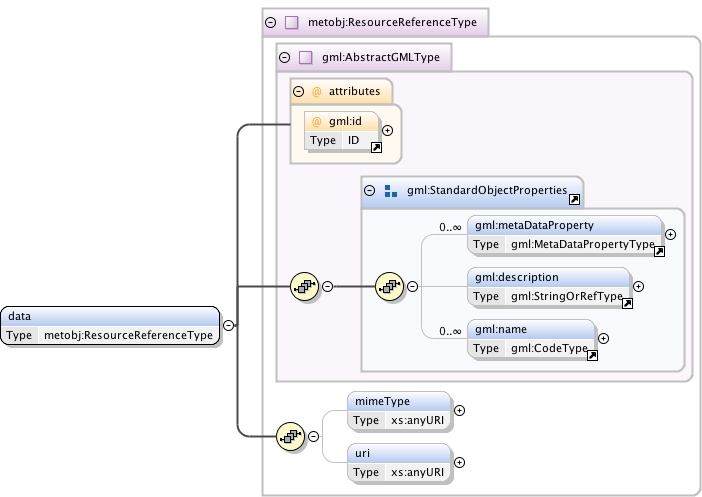Click 0..∞ cardinality beside gml:name
This screenshot has width=702, height=497.
pos(450,331)
